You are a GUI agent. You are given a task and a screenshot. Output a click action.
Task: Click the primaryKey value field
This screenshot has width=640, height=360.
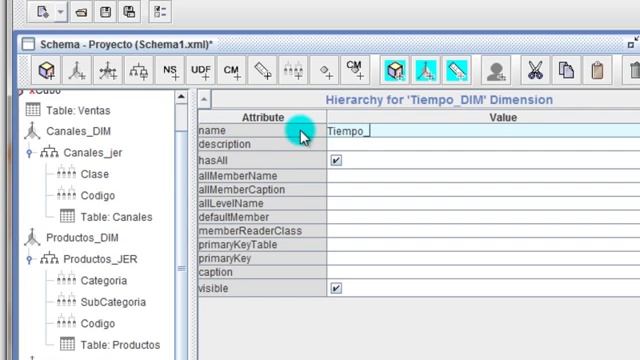(x=483, y=258)
